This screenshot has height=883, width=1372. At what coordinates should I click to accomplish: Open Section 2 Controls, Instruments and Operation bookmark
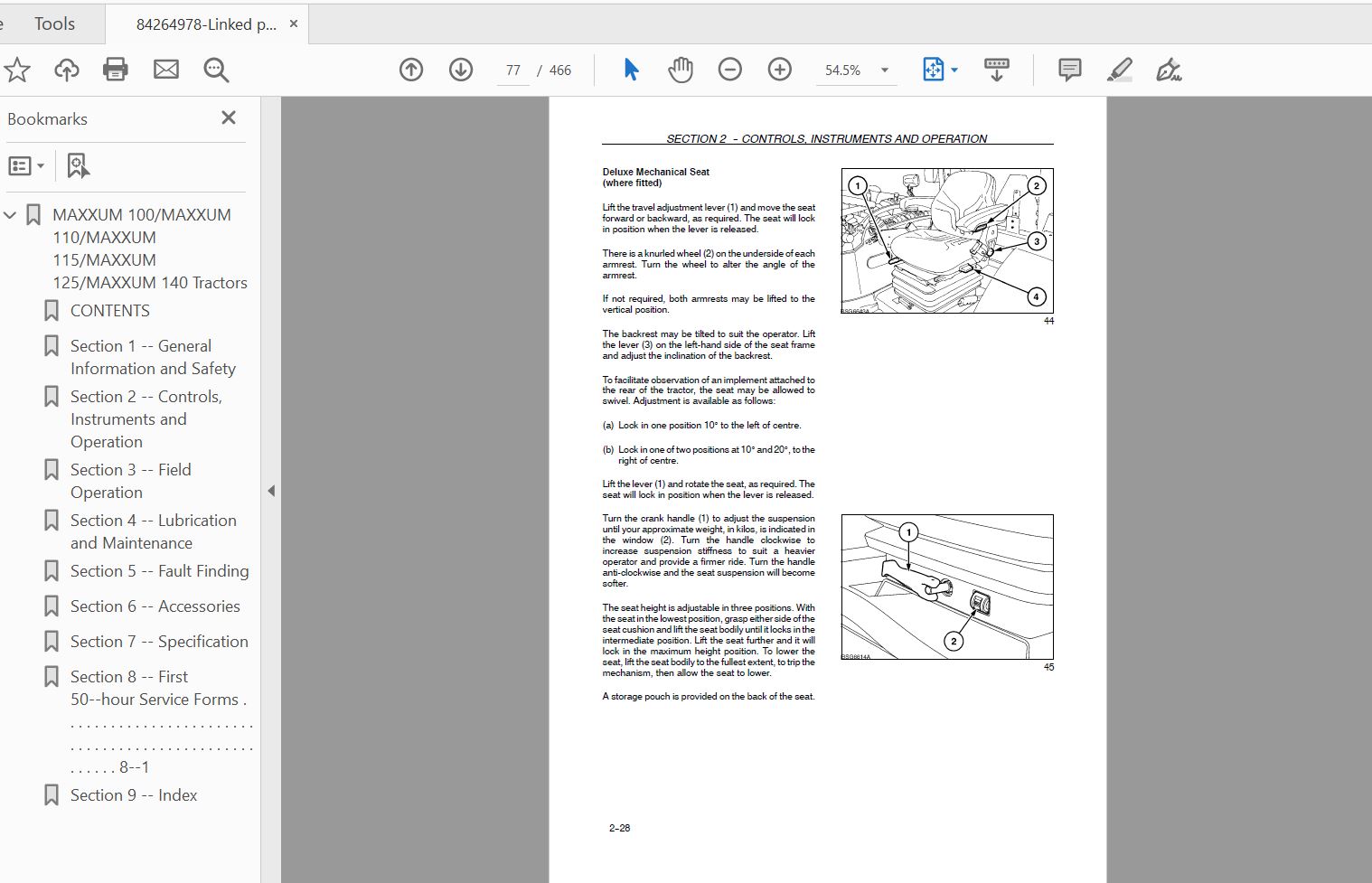tap(146, 419)
